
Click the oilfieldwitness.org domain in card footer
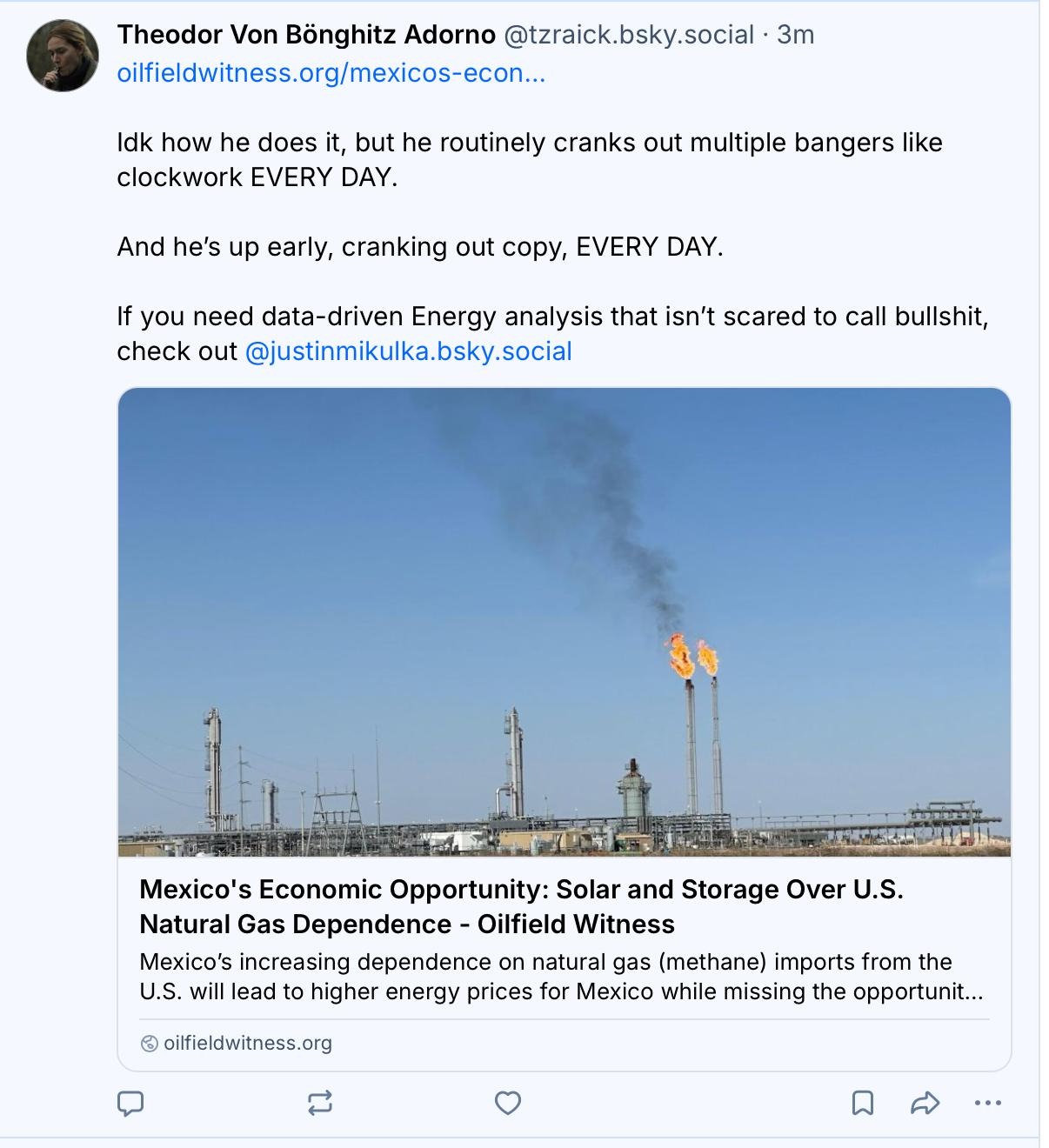click(248, 1043)
